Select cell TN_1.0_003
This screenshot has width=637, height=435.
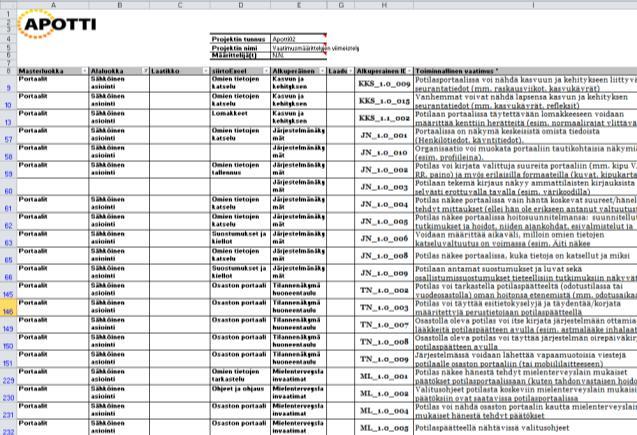click(x=384, y=307)
